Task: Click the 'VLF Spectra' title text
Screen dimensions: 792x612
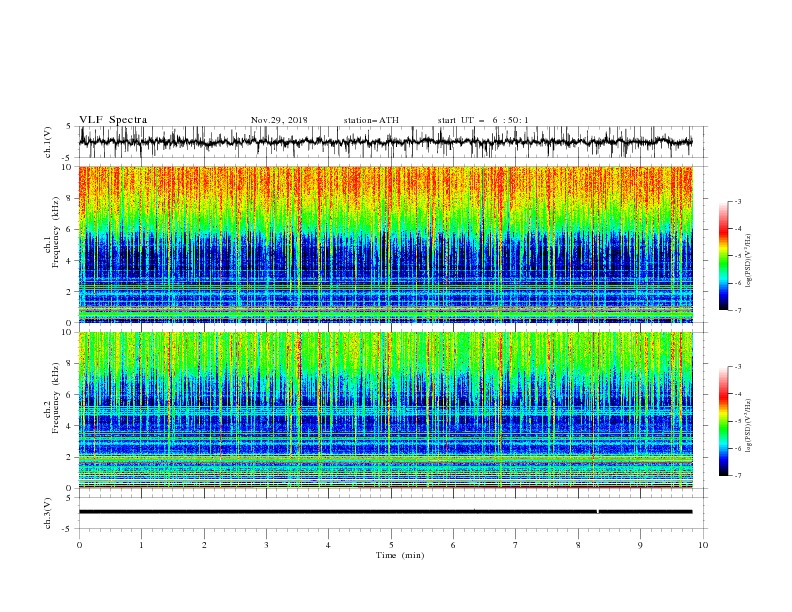Action: [x=113, y=120]
